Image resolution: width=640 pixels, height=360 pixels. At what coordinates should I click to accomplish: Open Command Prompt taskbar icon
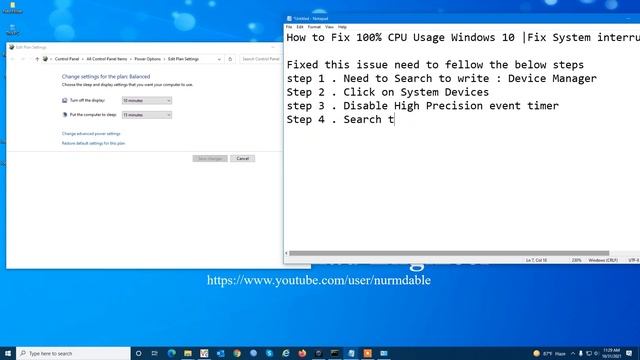pyautogui.click(x=335, y=353)
